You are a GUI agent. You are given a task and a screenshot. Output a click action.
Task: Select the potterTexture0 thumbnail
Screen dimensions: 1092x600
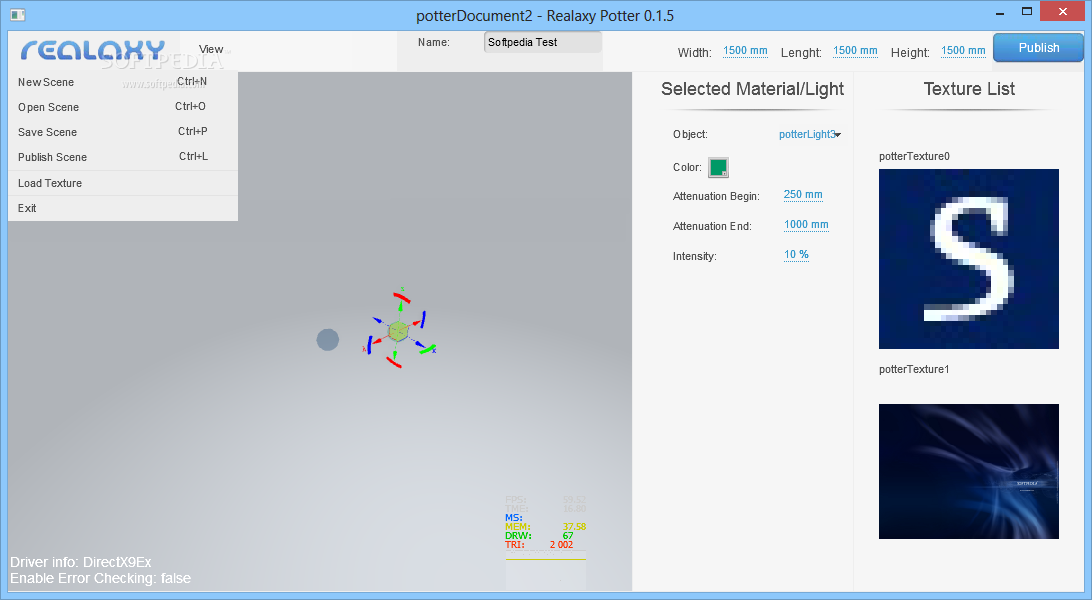(x=969, y=259)
